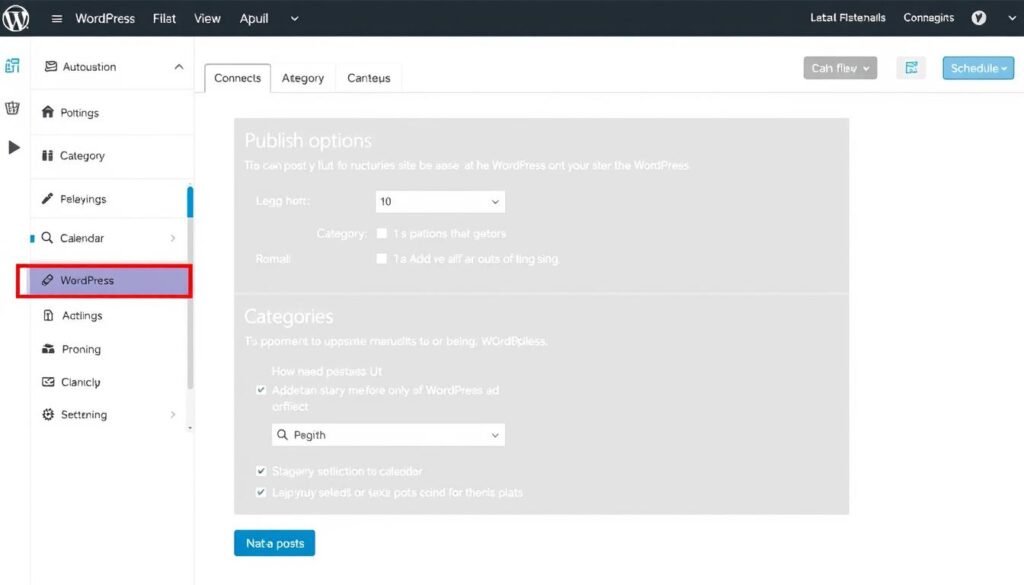Select the Proning sidebar icon
The height and width of the screenshot is (585, 1024).
[48, 349]
